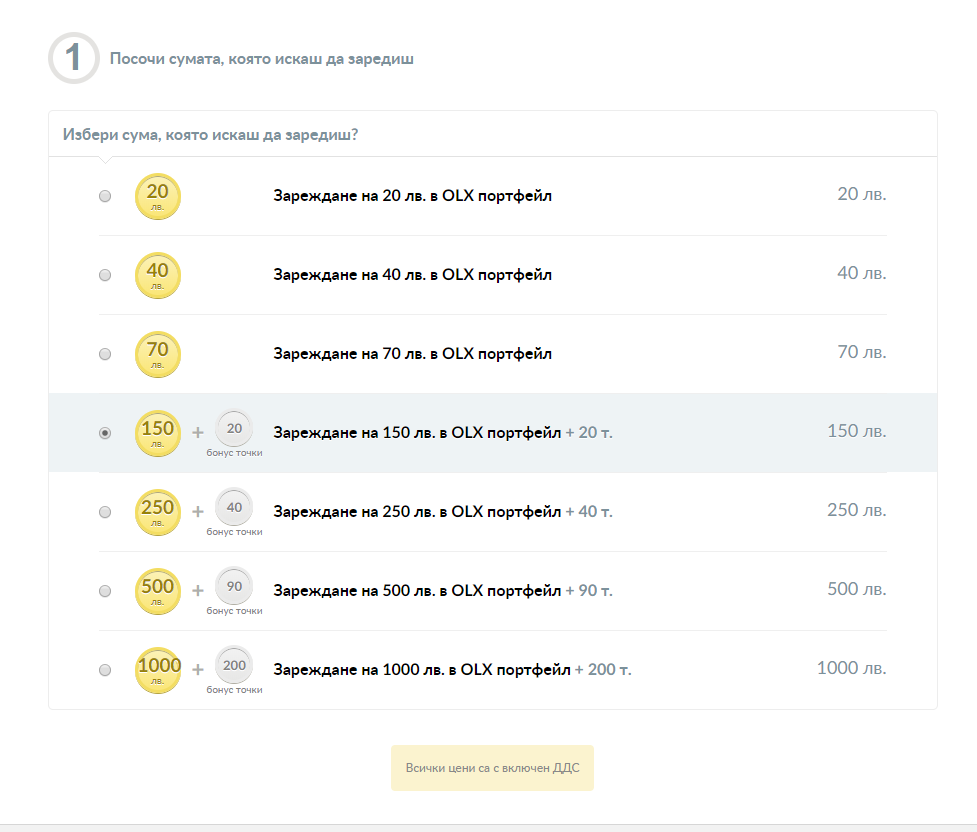Click the step 1 circle number icon

[74, 58]
